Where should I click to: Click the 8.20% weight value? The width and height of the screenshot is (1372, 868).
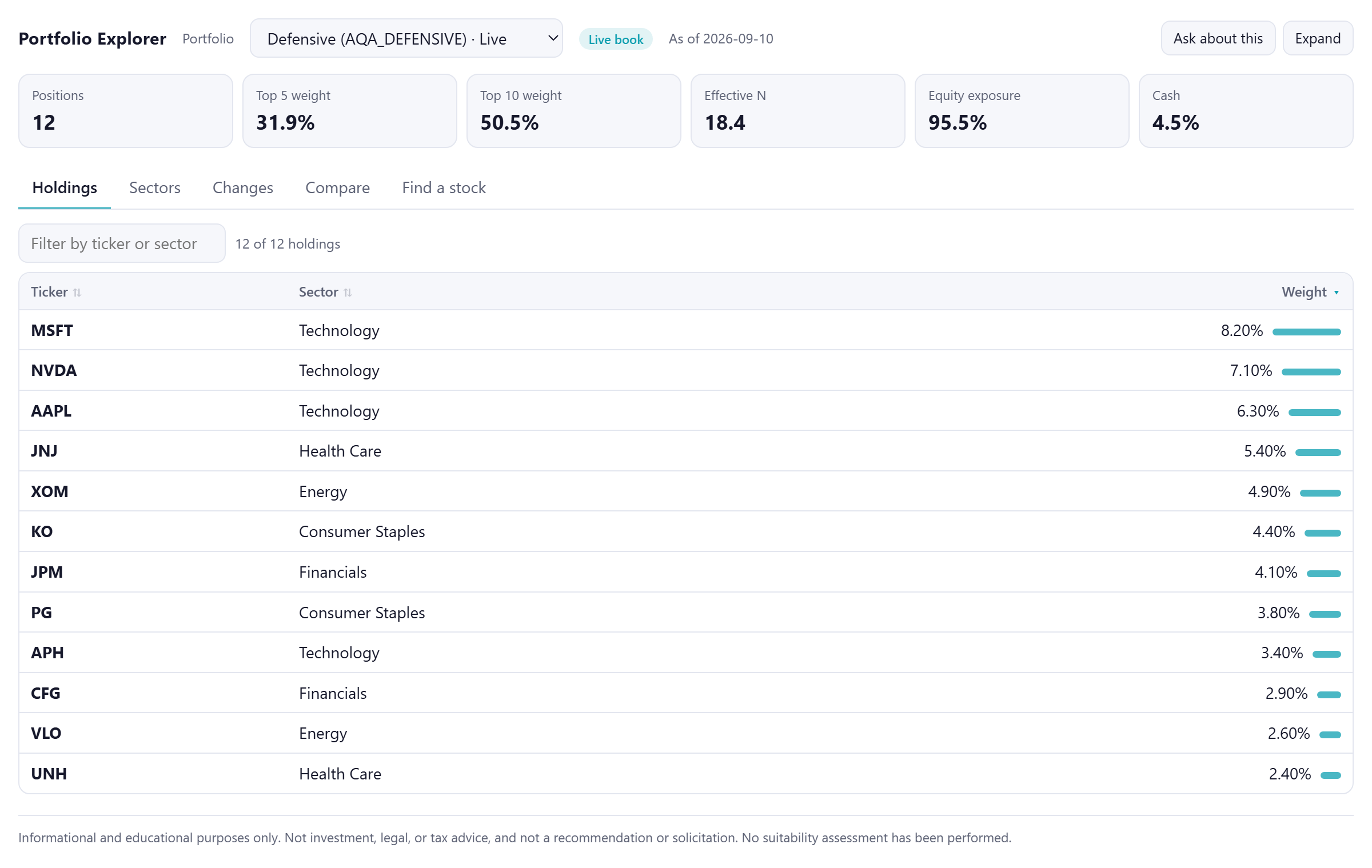click(1242, 331)
